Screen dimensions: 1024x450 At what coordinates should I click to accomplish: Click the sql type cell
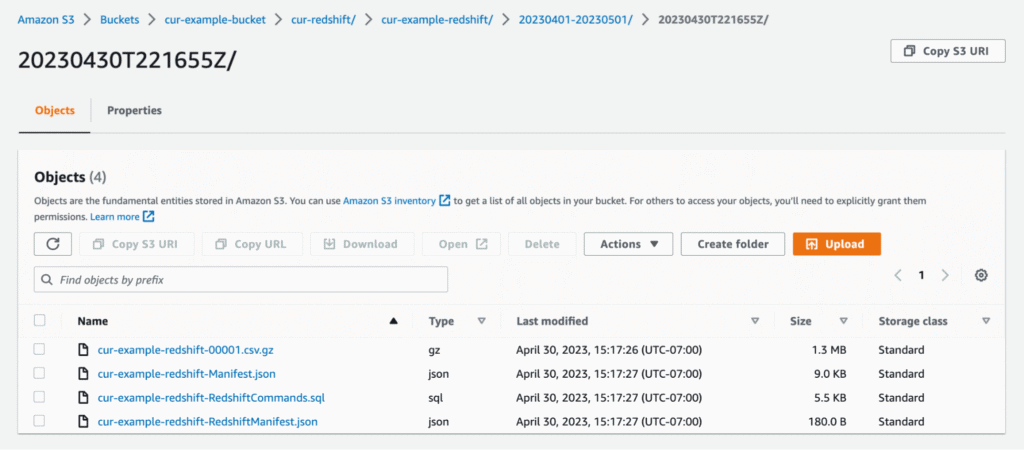click(436, 398)
